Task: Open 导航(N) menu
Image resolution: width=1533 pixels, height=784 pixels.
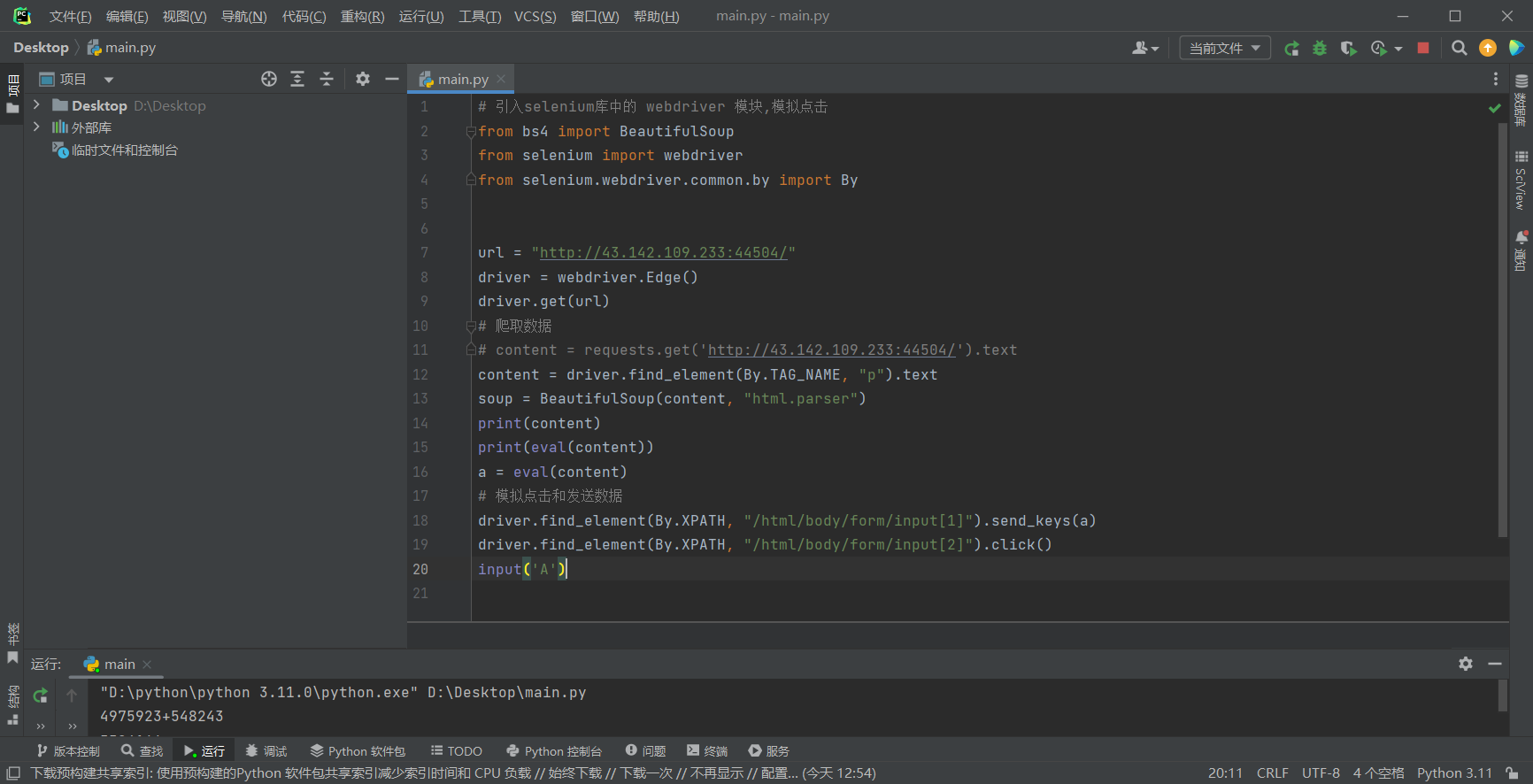Action: pos(243,16)
